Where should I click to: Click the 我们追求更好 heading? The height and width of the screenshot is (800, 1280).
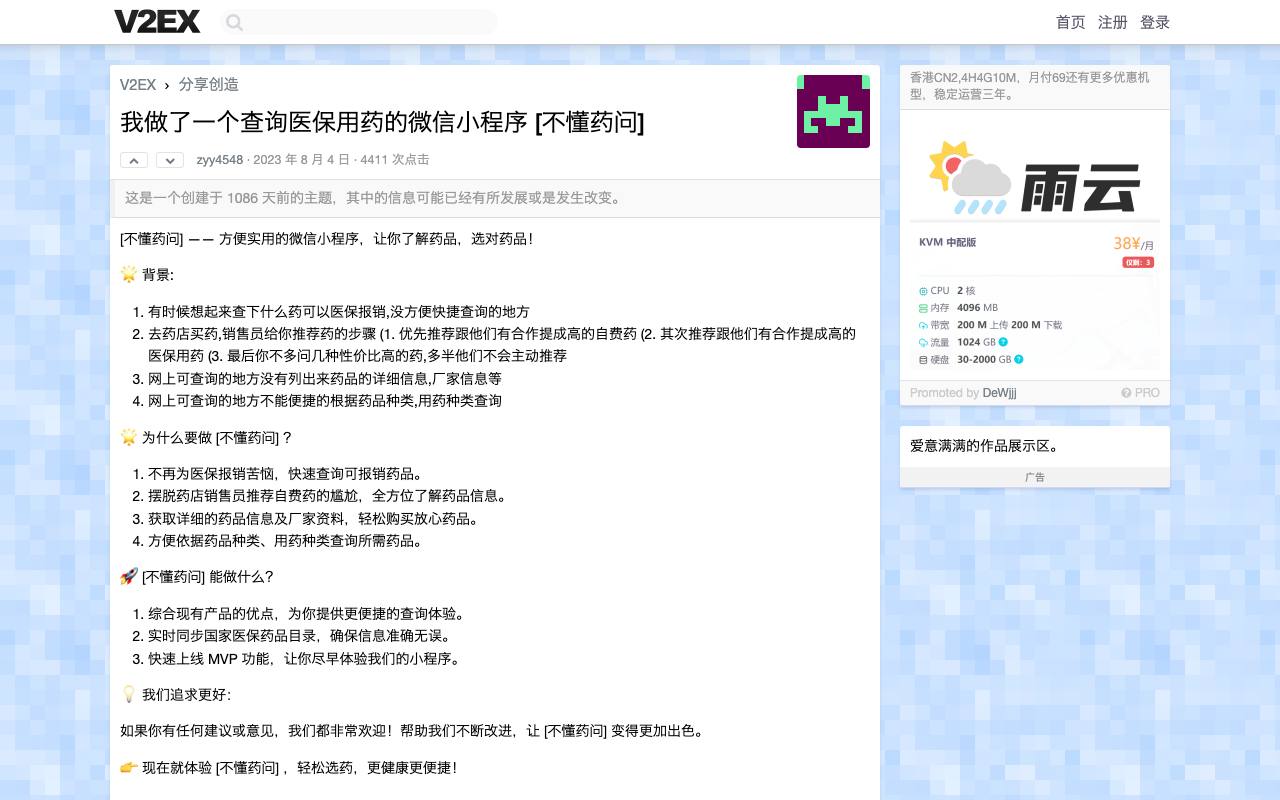(x=175, y=695)
